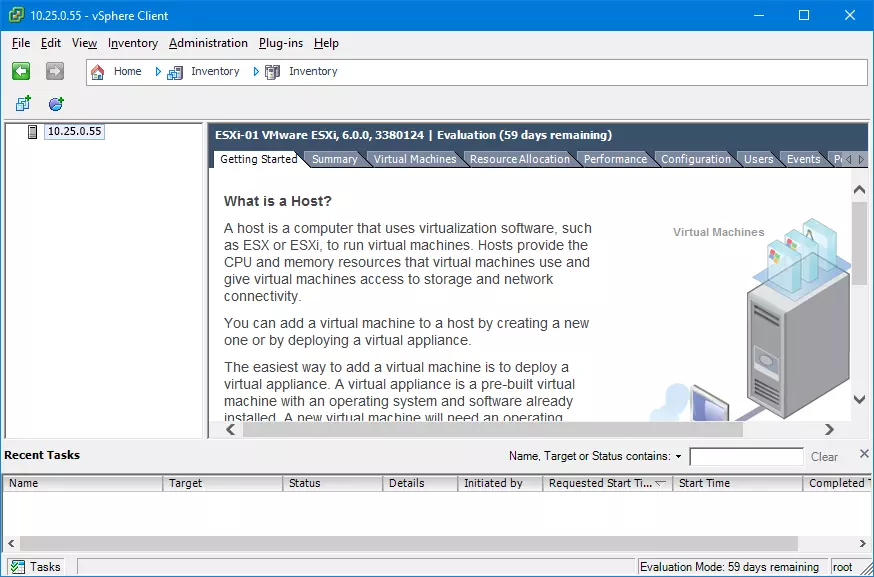Click the content pane vertical scrollbar thumb
This screenshot has height=577, width=874.
click(860, 244)
